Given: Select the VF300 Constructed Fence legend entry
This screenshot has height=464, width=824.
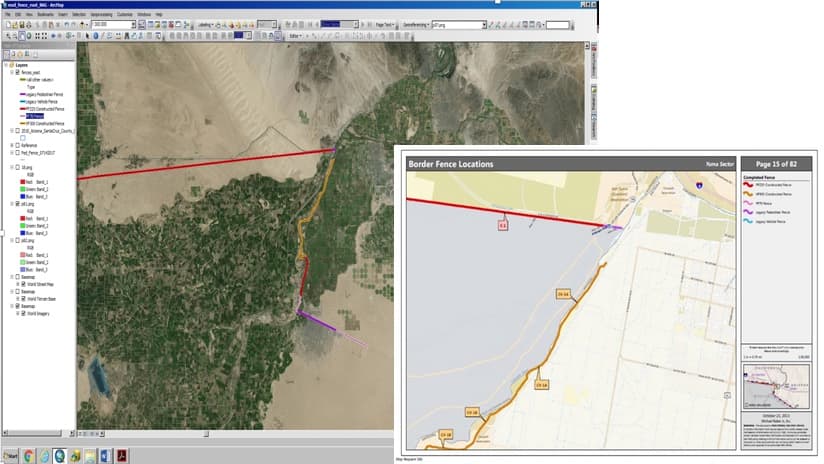Looking at the screenshot, I should click(x=45, y=123).
